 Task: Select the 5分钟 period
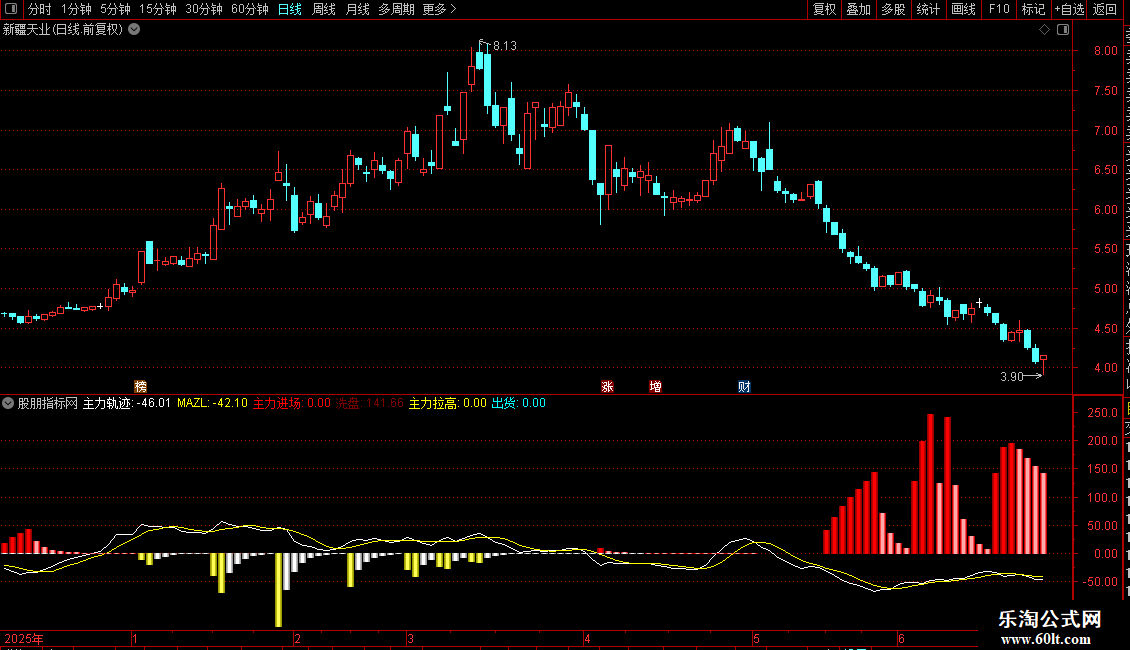point(115,9)
